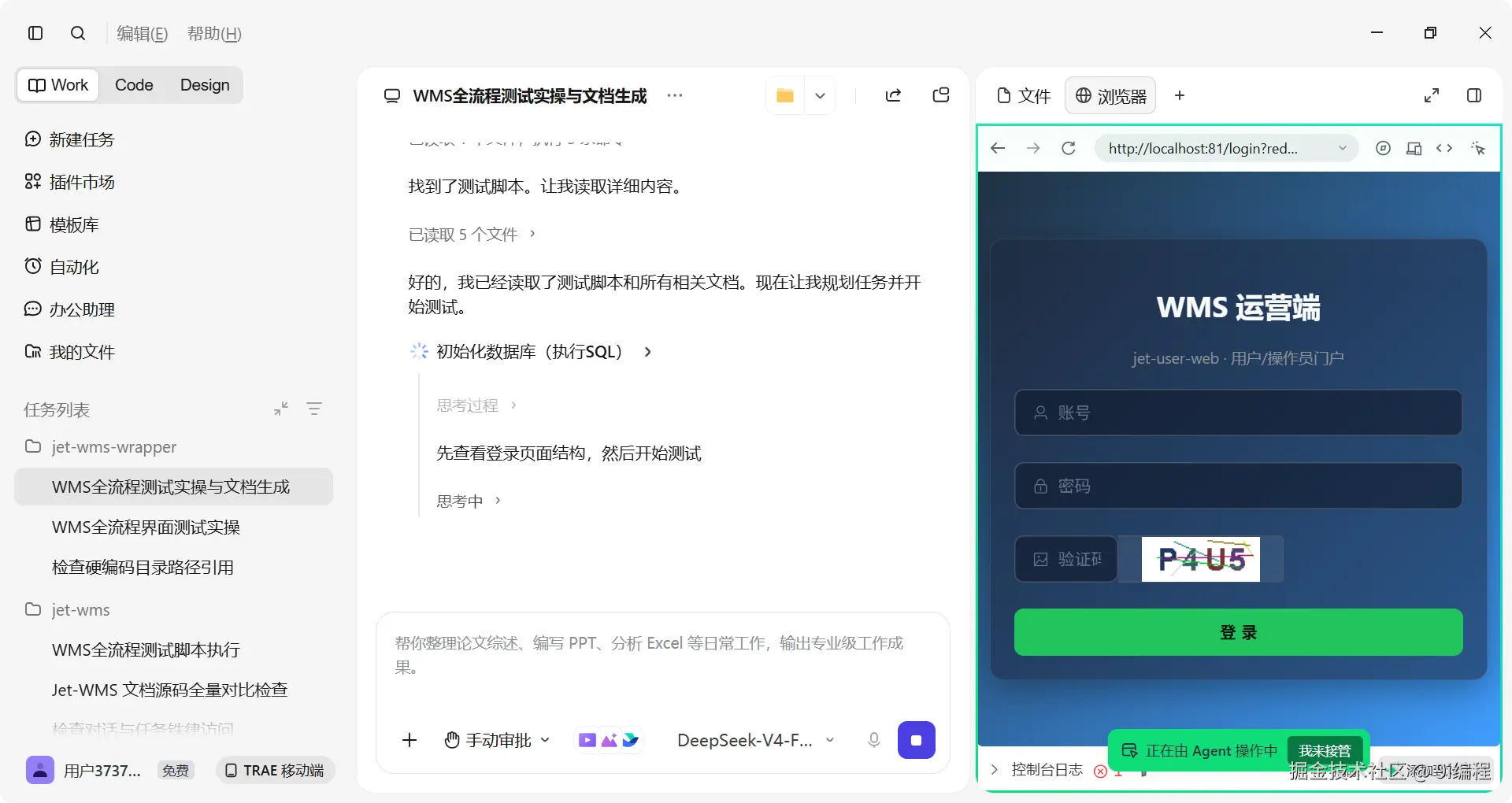This screenshot has width=1512, height=803.
Task: Open the pop-out window icon in chat header
Action: [941, 95]
